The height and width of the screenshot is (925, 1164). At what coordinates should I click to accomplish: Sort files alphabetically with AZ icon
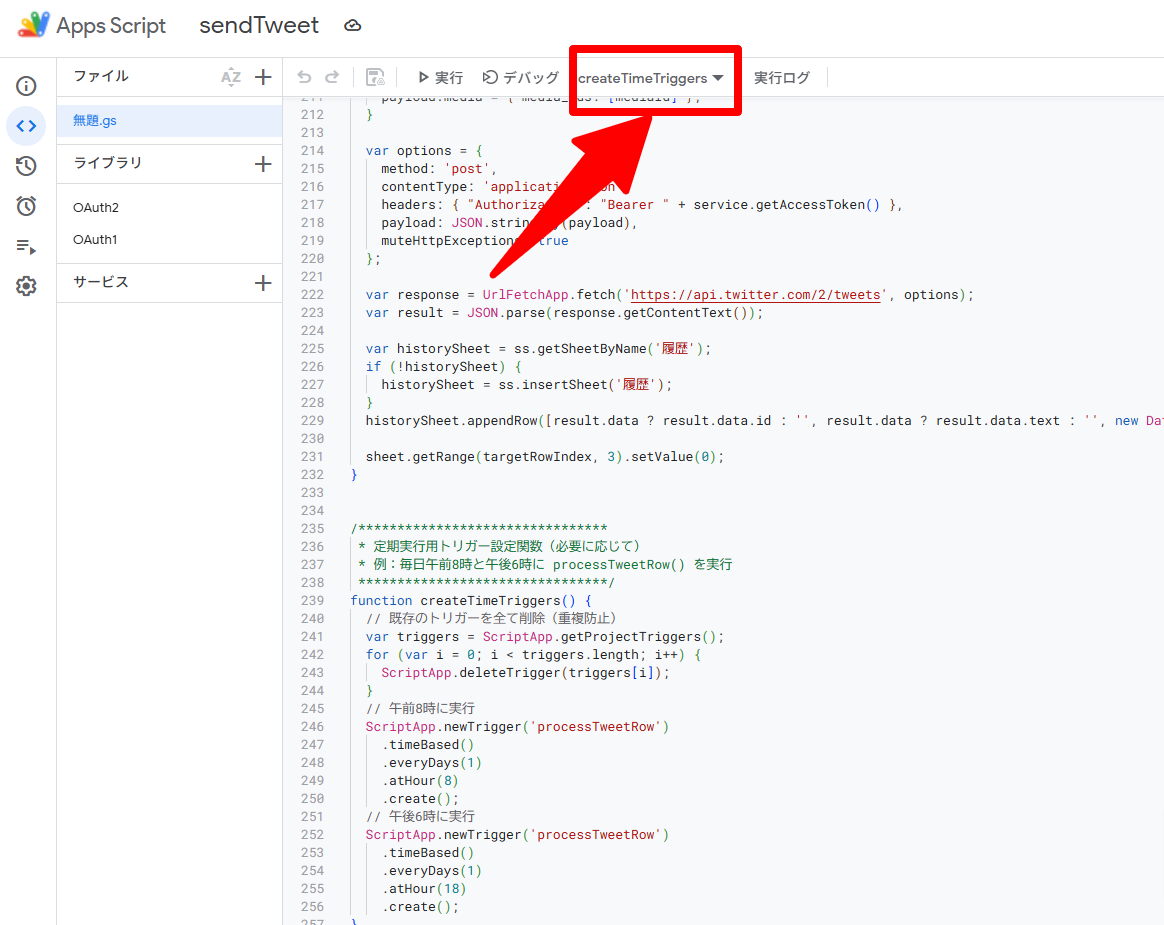(231, 76)
